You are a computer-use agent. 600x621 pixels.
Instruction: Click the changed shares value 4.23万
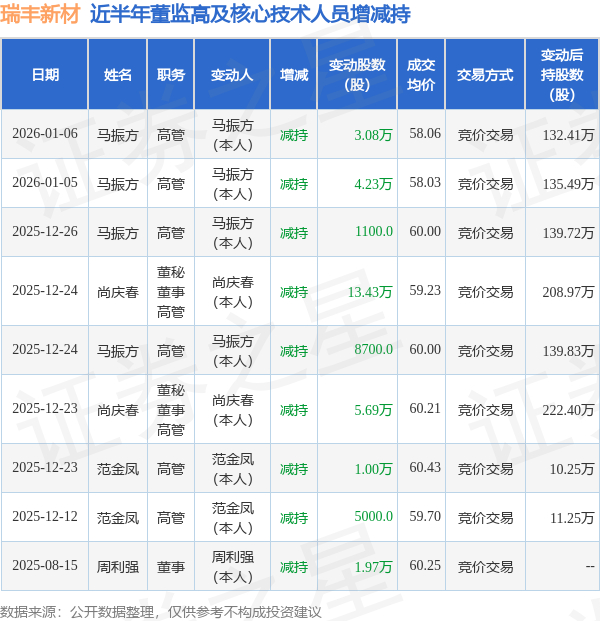click(373, 184)
